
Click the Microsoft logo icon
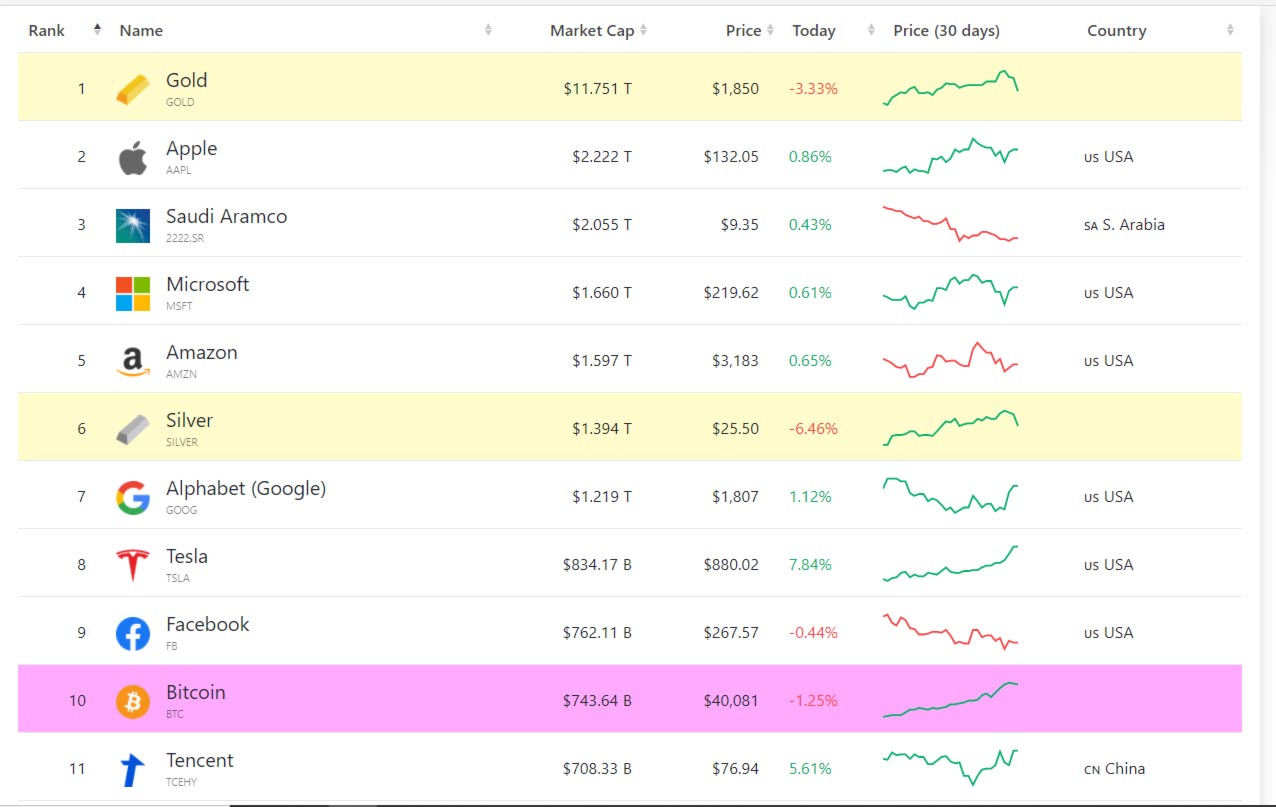[x=133, y=294]
